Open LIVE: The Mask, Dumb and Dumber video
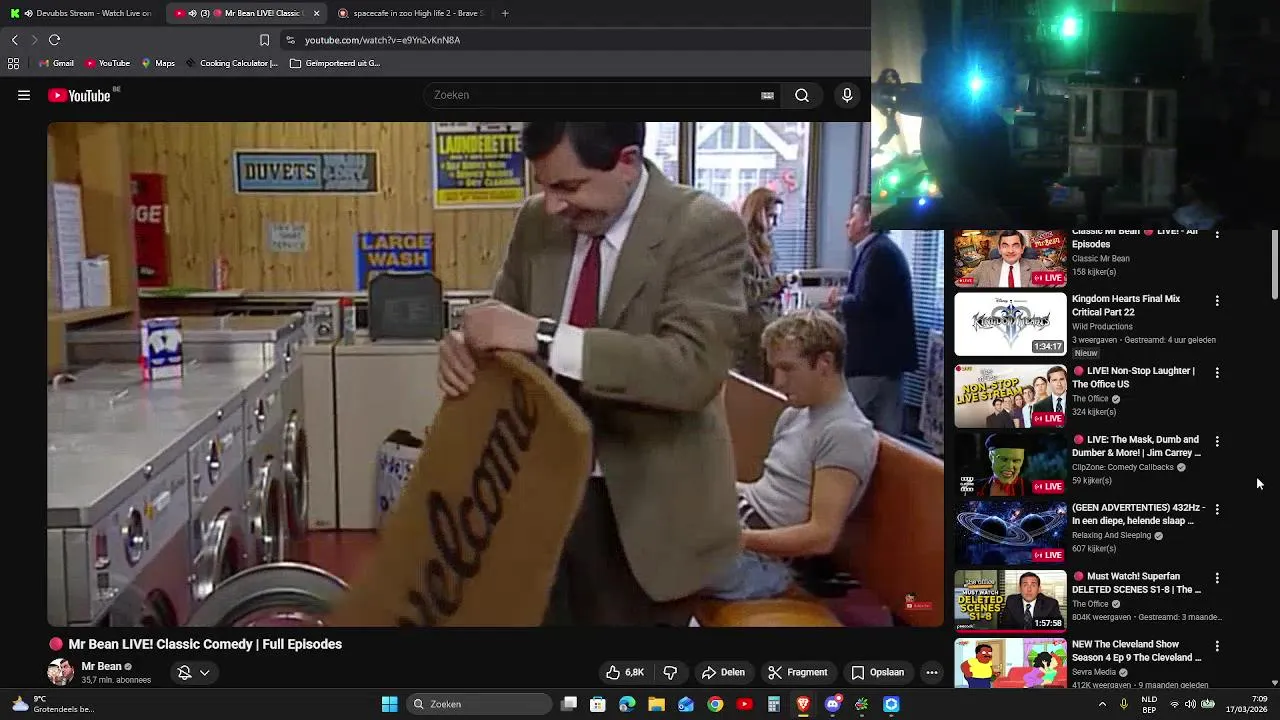The height and width of the screenshot is (720, 1280). (x=1137, y=446)
